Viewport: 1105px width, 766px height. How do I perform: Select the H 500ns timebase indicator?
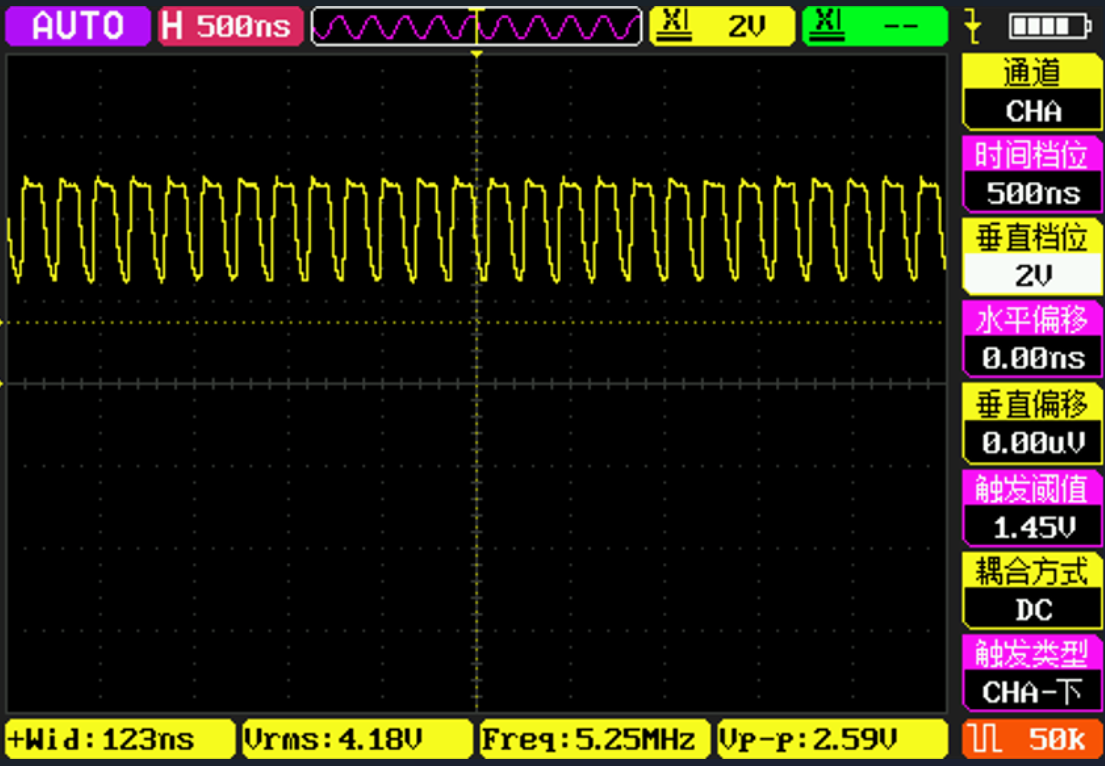pos(230,26)
